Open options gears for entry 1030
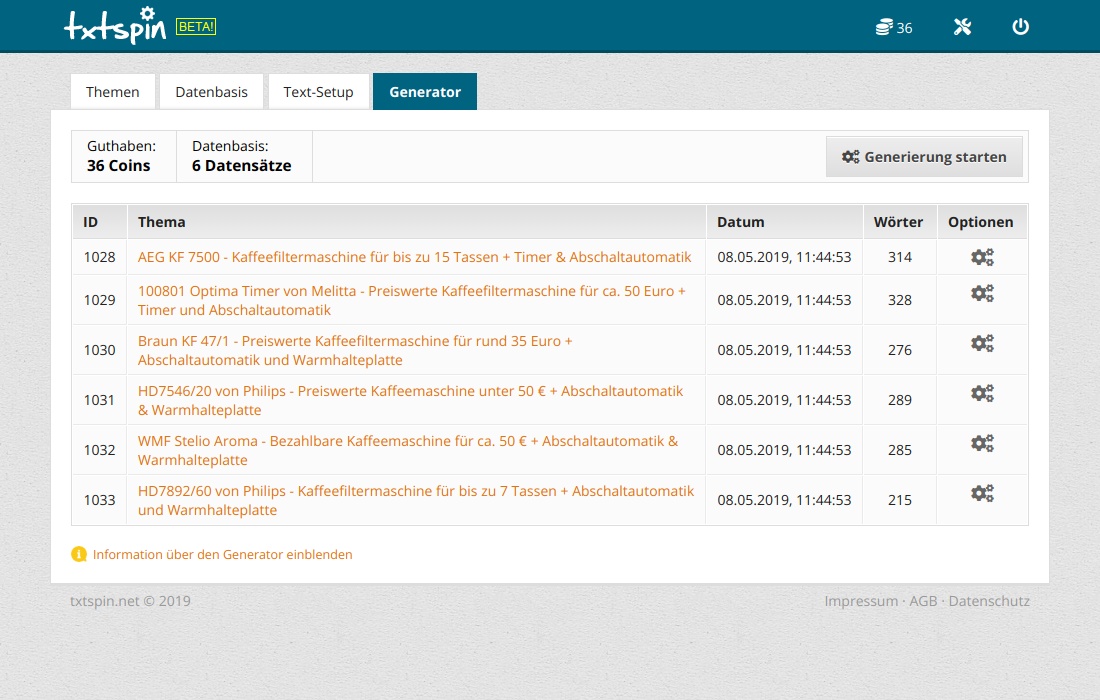Viewport: 1100px width, 700px height. (x=982, y=343)
